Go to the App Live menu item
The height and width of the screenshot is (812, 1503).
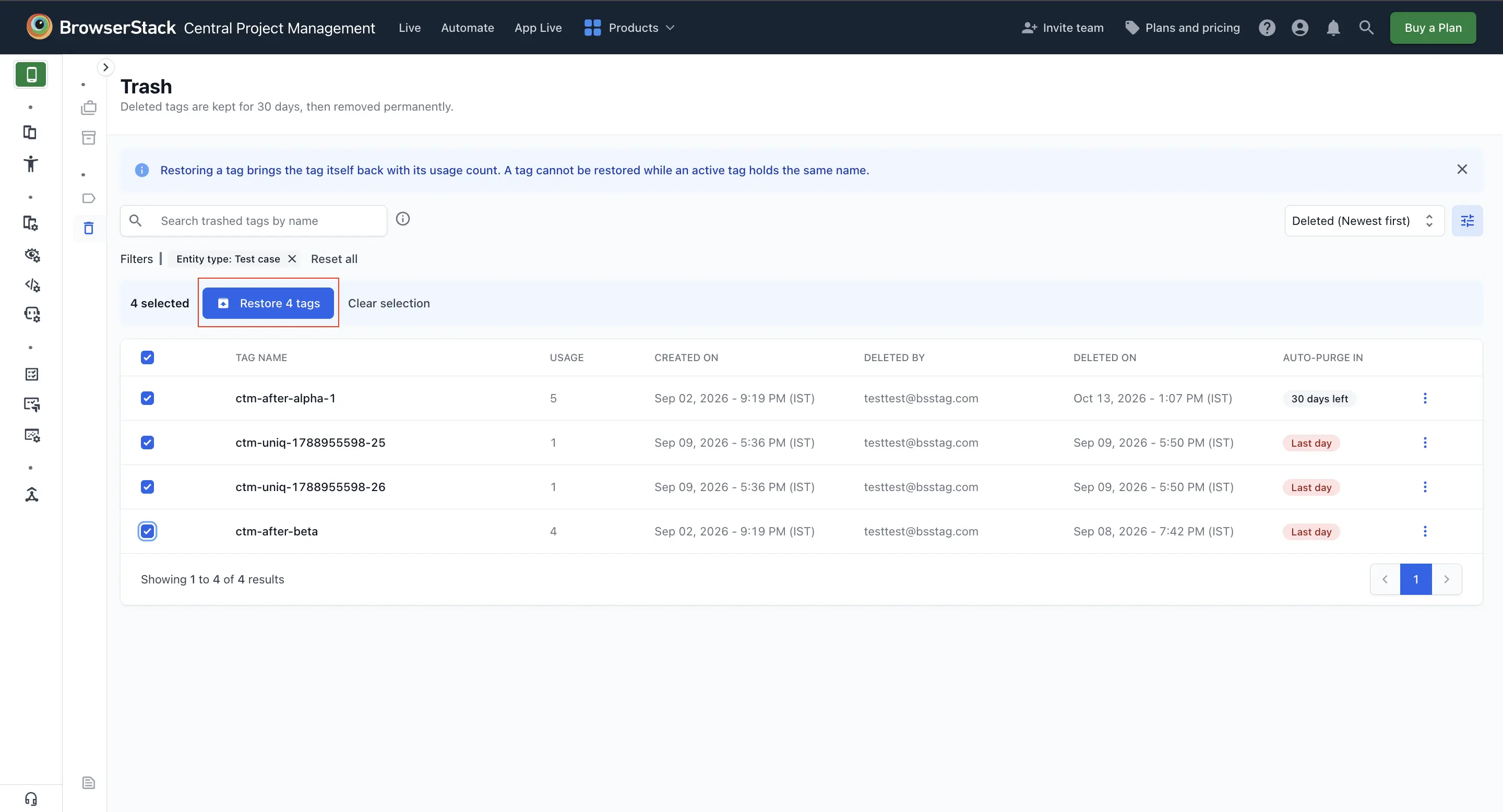coord(538,28)
